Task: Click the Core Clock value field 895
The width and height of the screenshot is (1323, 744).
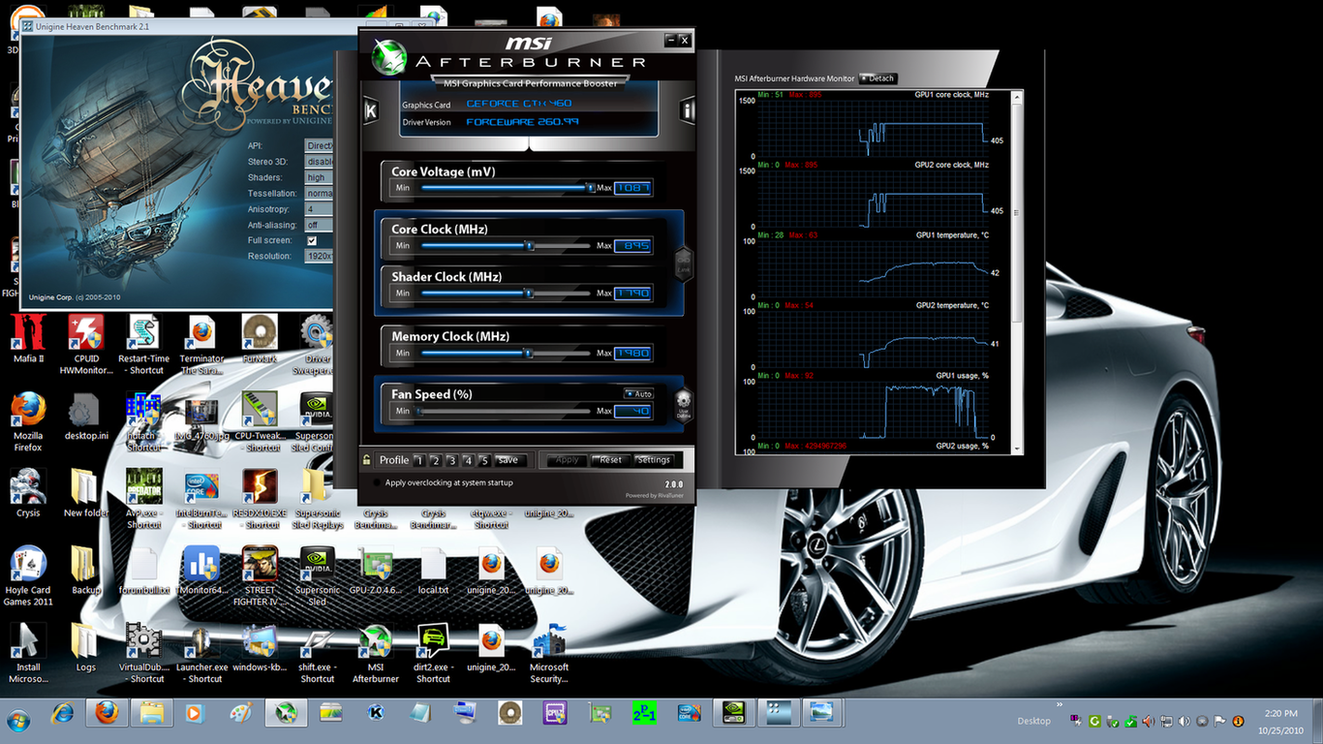Action: pyautogui.click(x=633, y=245)
